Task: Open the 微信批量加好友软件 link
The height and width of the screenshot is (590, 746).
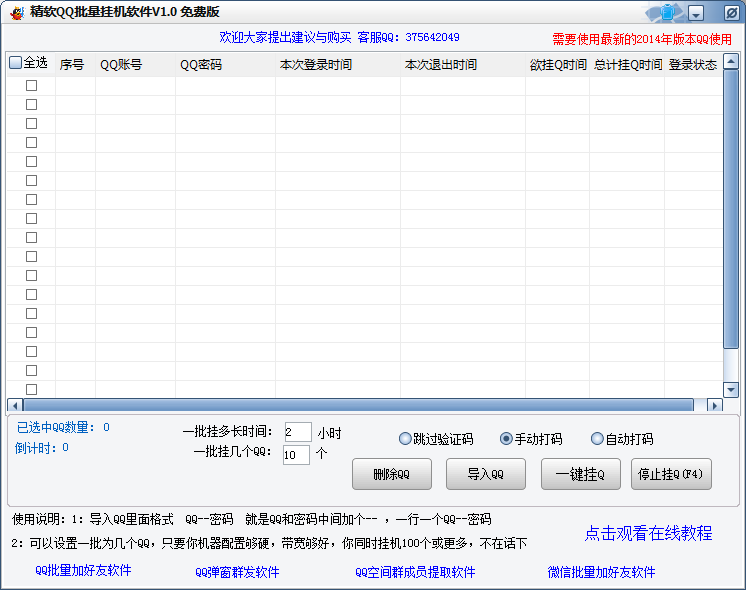Action: (x=601, y=572)
